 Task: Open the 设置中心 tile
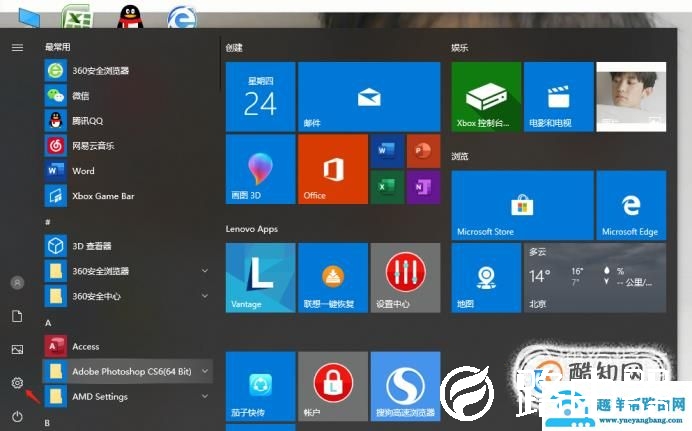click(x=405, y=278)
